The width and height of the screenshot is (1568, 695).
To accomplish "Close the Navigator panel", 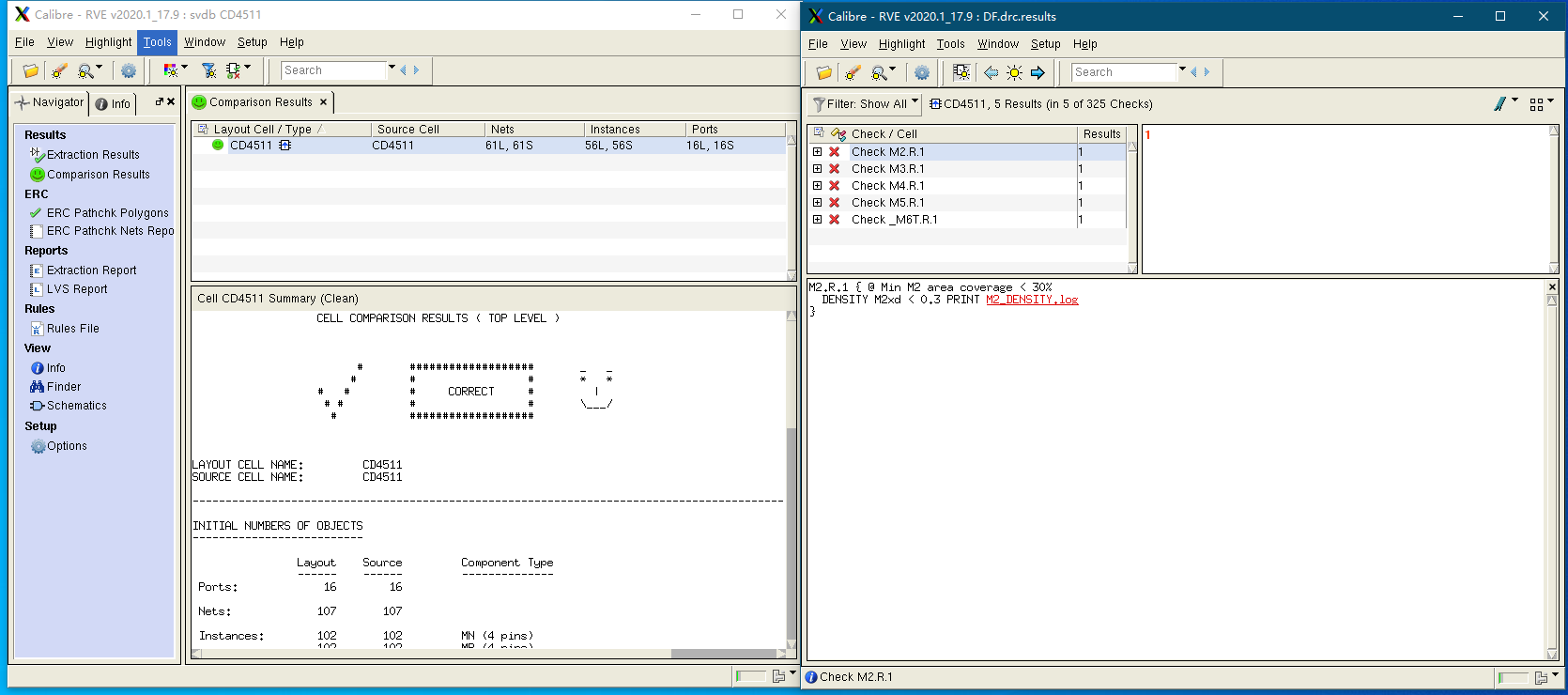I will coord(171,101).
